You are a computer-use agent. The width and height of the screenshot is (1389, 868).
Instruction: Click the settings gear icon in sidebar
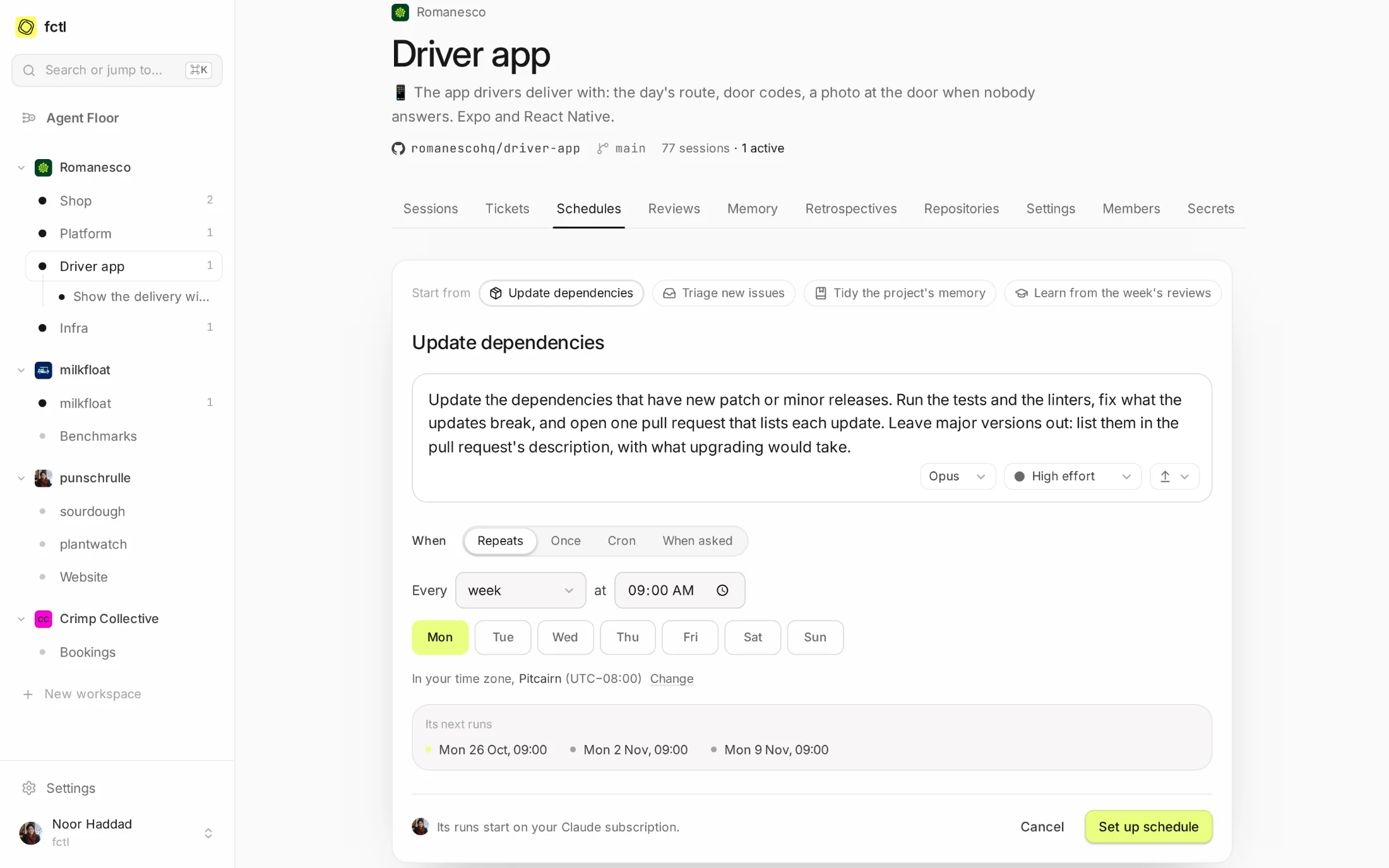pyautogui.click(x=29, y=788)
